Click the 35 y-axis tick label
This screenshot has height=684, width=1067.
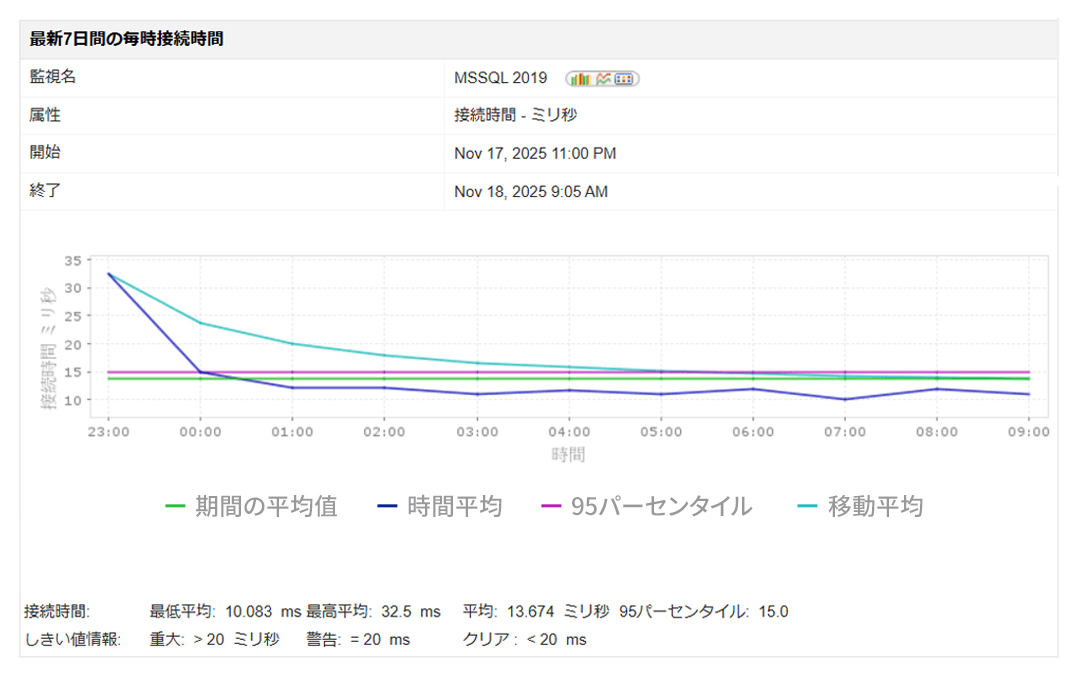pos(73,261)
